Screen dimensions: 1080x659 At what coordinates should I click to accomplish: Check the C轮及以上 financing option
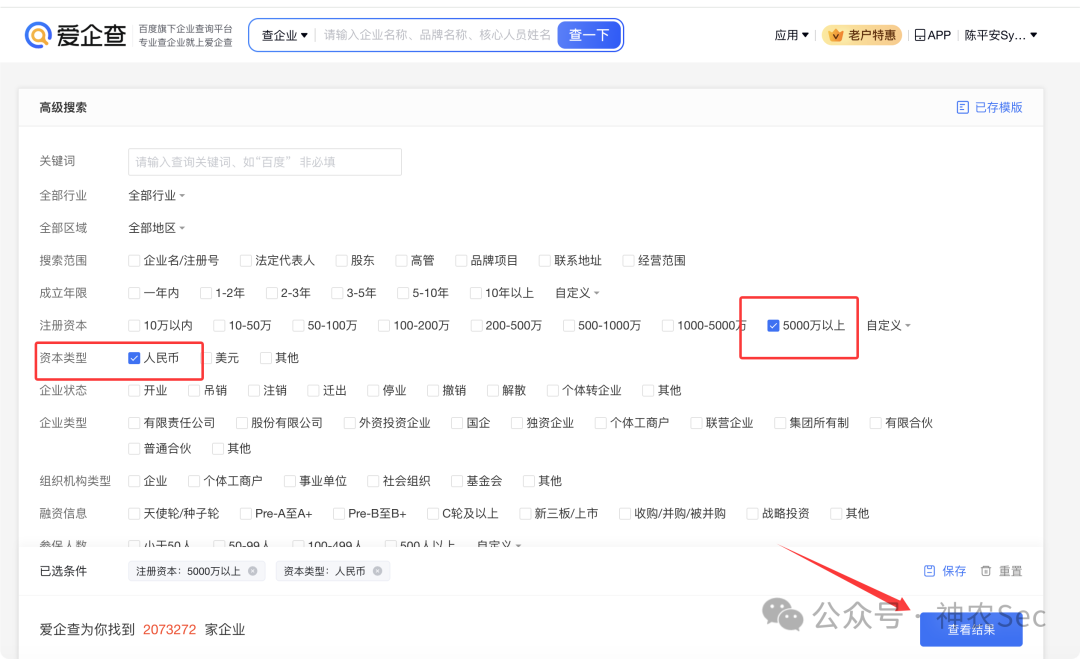click(x=433, y=514)
